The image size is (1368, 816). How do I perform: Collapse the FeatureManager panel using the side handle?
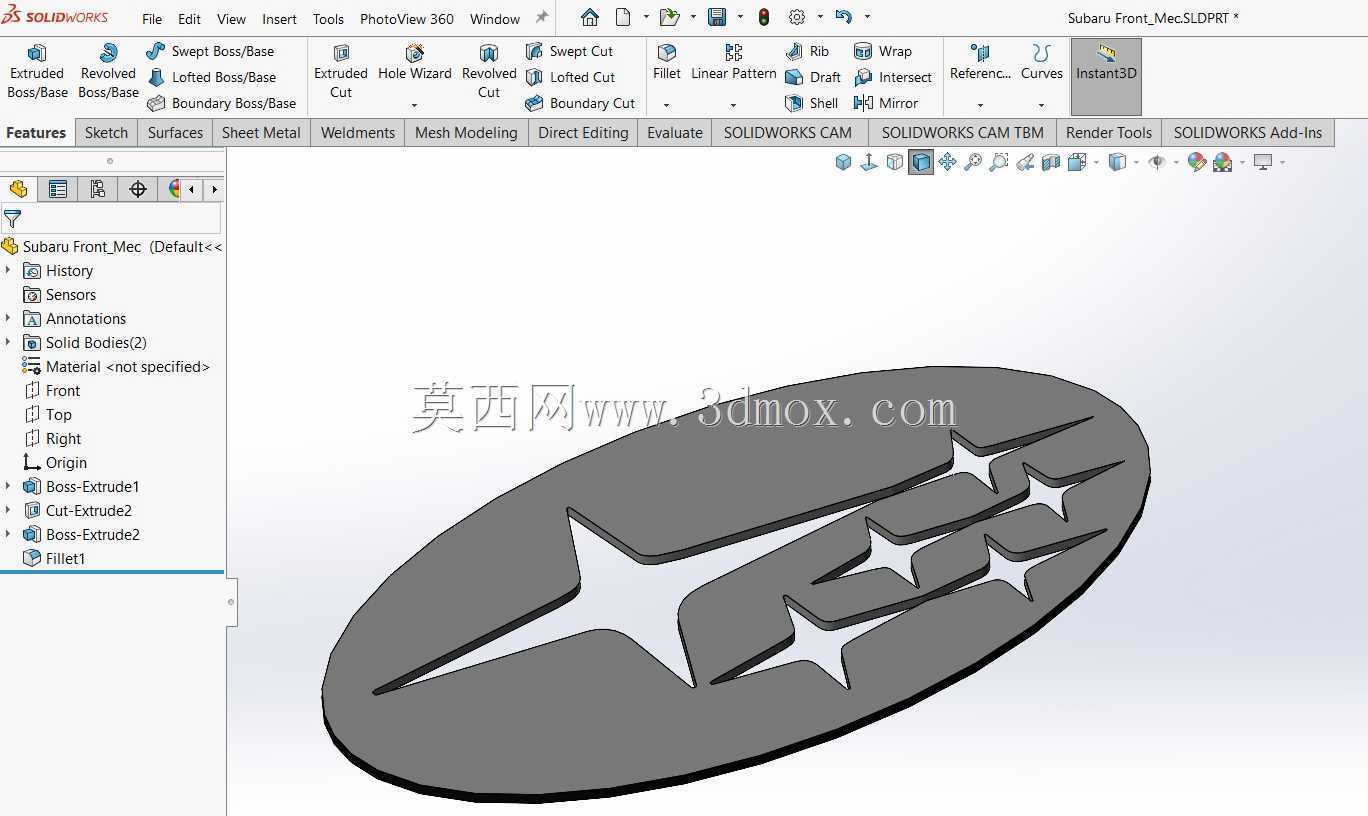pos(231,602)
